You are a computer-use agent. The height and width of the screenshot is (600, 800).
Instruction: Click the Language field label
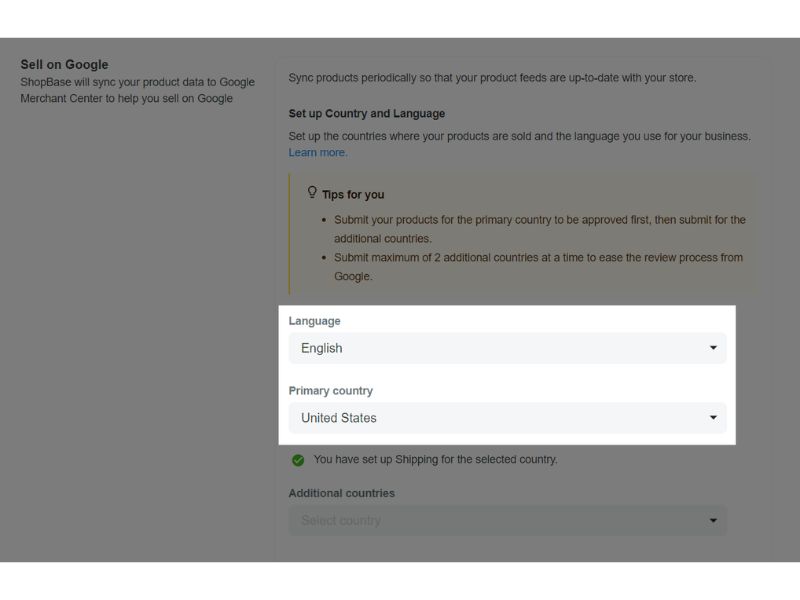[314, 321]
